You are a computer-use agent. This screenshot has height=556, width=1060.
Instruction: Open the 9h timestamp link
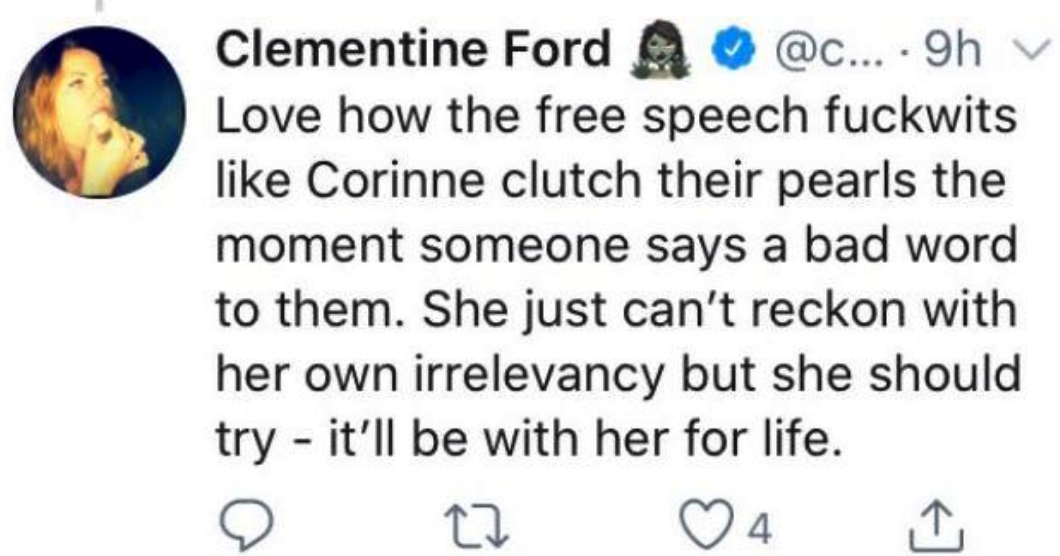(x=953, y=50)
